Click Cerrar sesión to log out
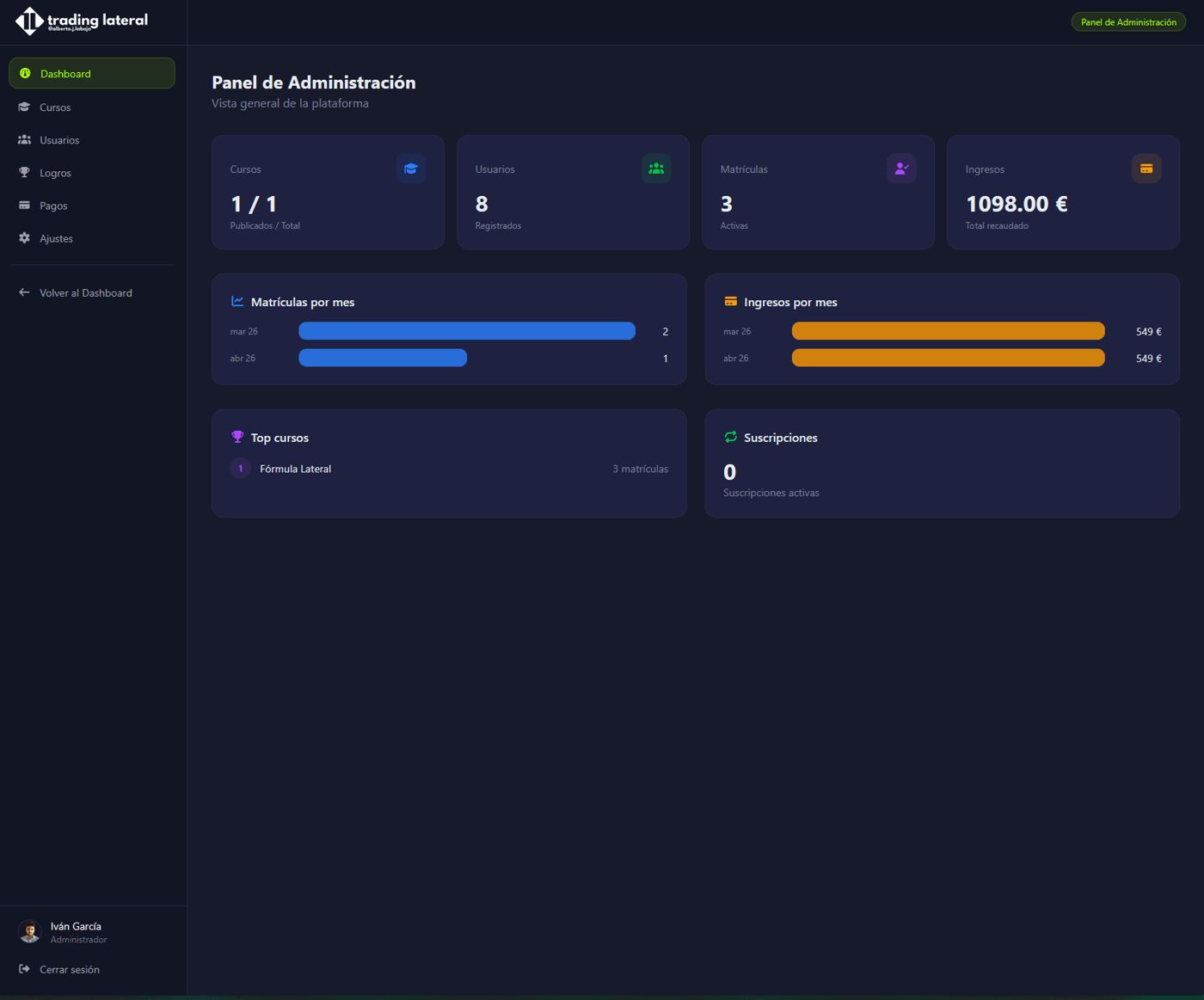 (x=92, y=969)
